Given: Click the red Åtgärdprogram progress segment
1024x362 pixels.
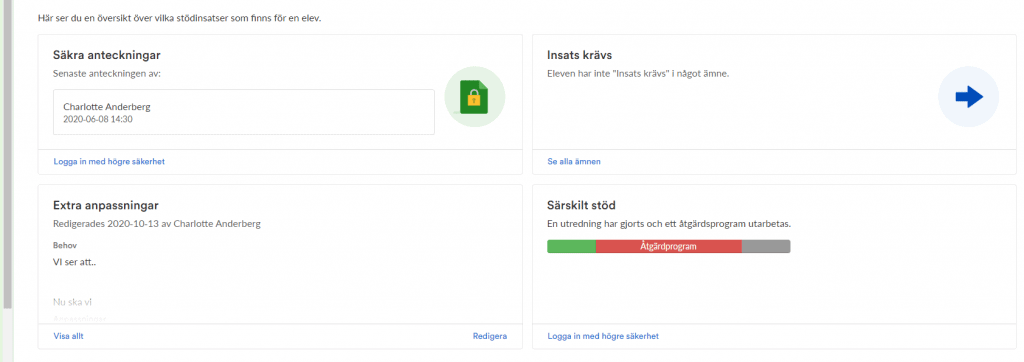Looking at the screenshot, I should click(x=669, y=246).
